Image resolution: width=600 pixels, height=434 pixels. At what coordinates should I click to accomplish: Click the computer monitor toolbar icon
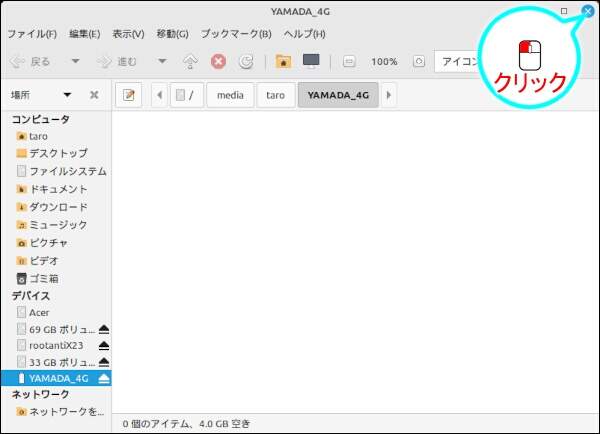(311, 61)
